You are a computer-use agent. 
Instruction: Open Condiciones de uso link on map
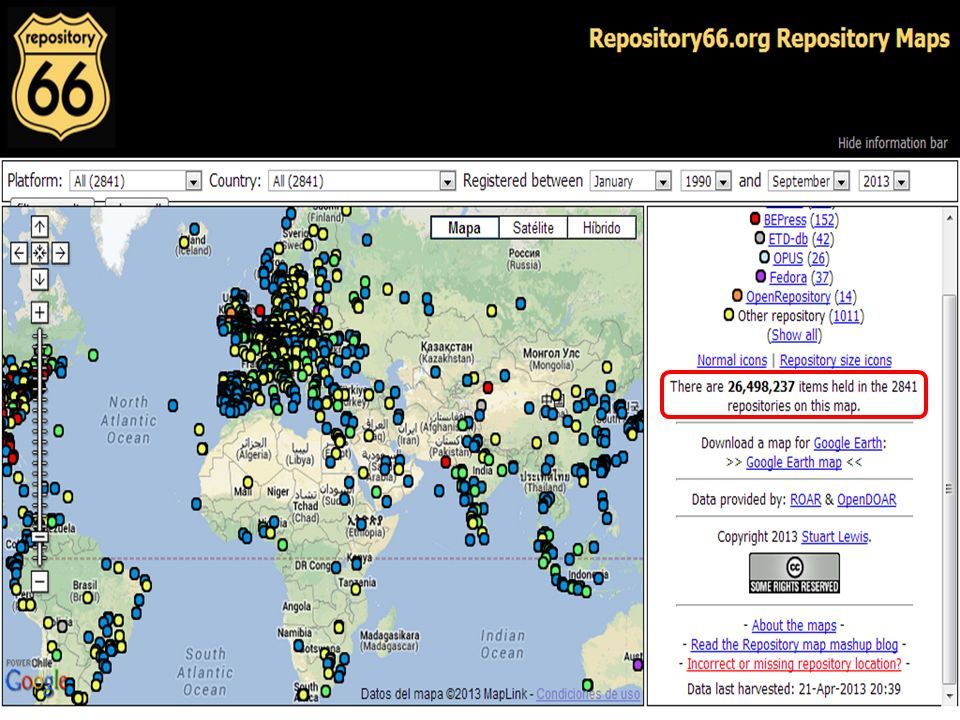click(x=588, y=694)
